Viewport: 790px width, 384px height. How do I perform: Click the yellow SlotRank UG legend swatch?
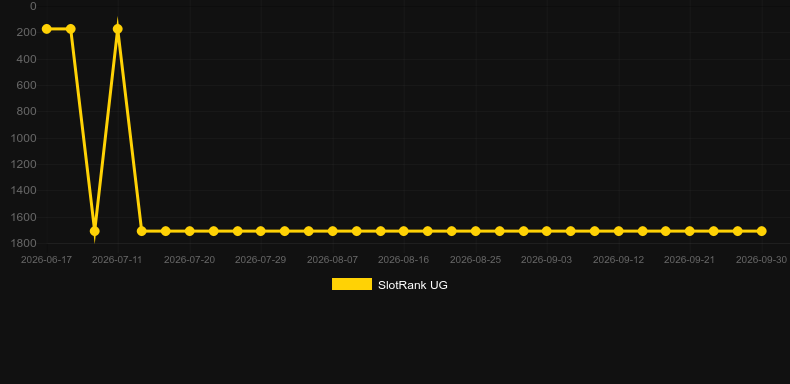point(352,284)
